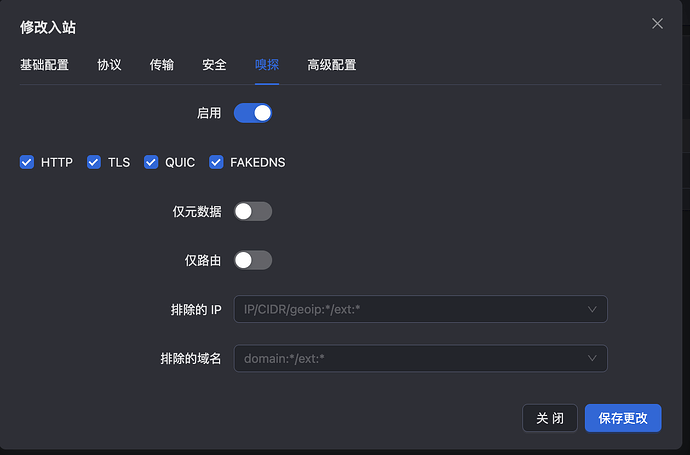Select the 安全 tab

214,65
